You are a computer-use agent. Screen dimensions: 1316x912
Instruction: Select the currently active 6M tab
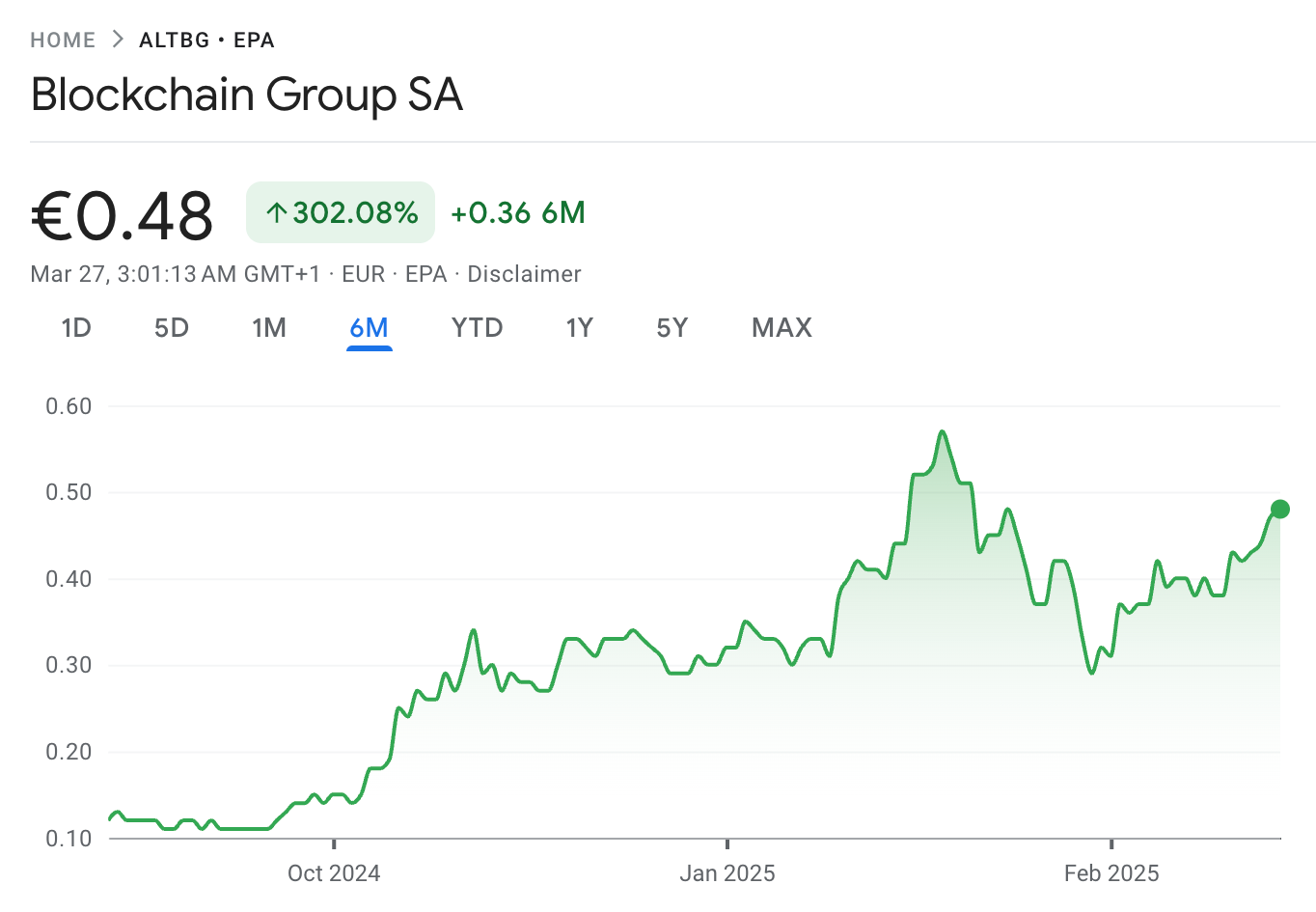pos(369,328)
